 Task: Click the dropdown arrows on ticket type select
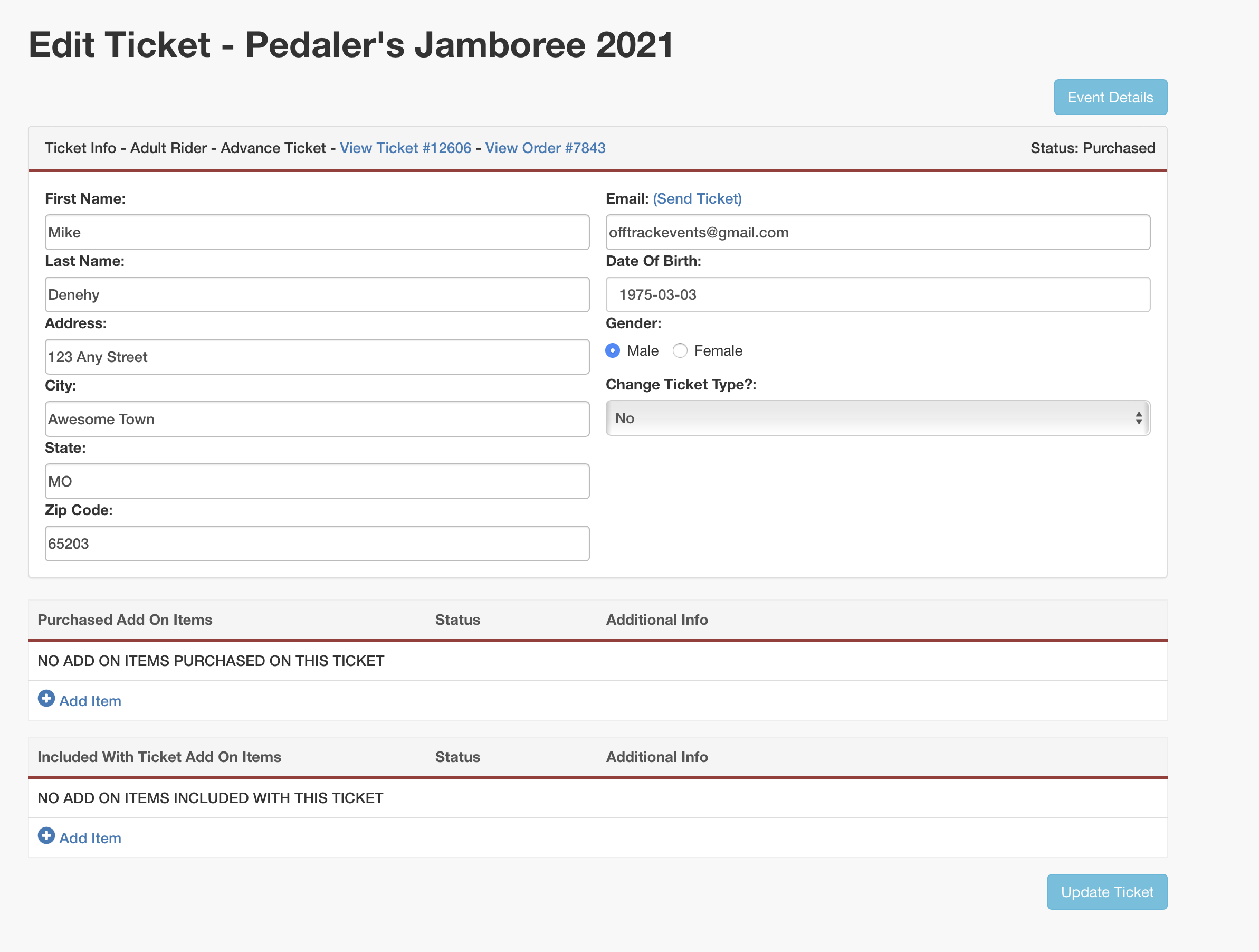pos(1138,418)
